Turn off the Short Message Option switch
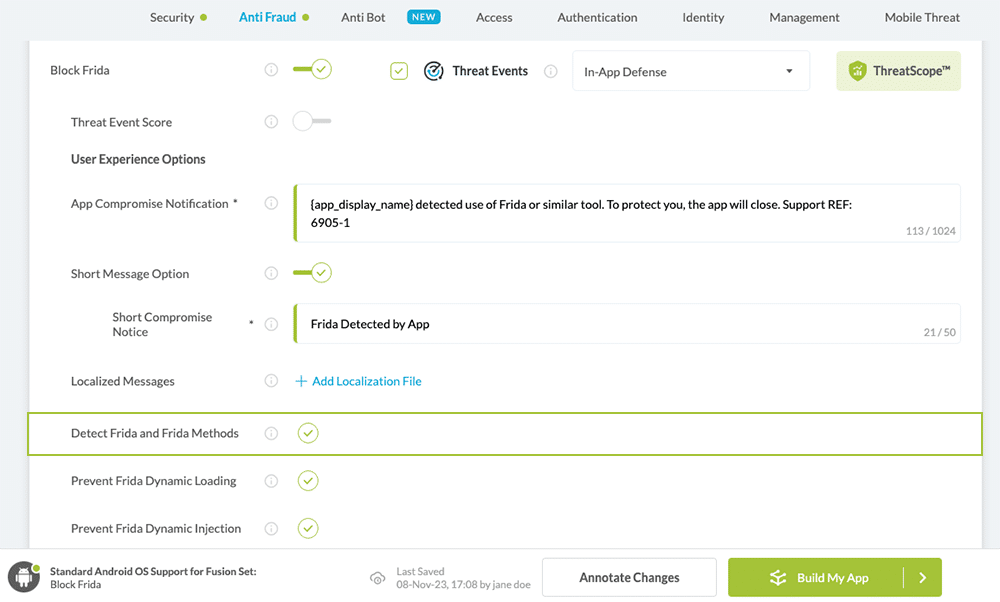This screenshot has height=602, width=1000. 312,273
